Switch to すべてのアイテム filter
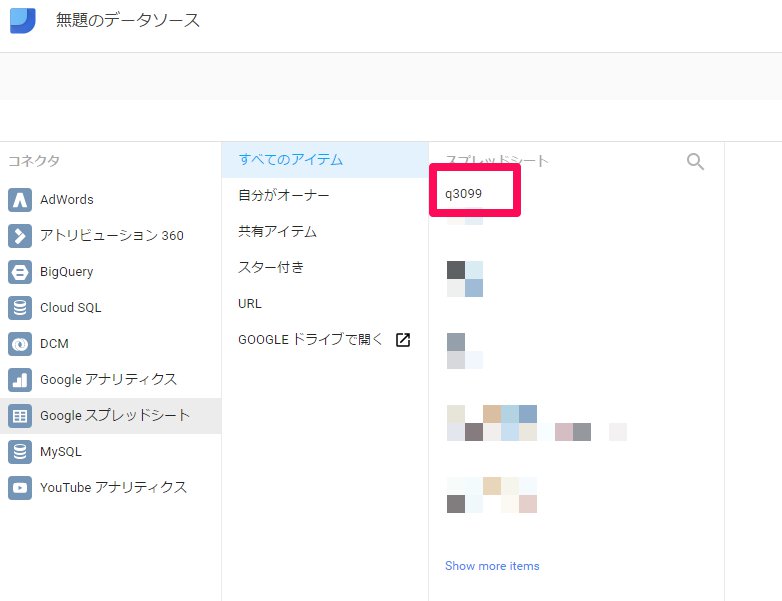The image size is (782, 601). click(x=325, y=160)
